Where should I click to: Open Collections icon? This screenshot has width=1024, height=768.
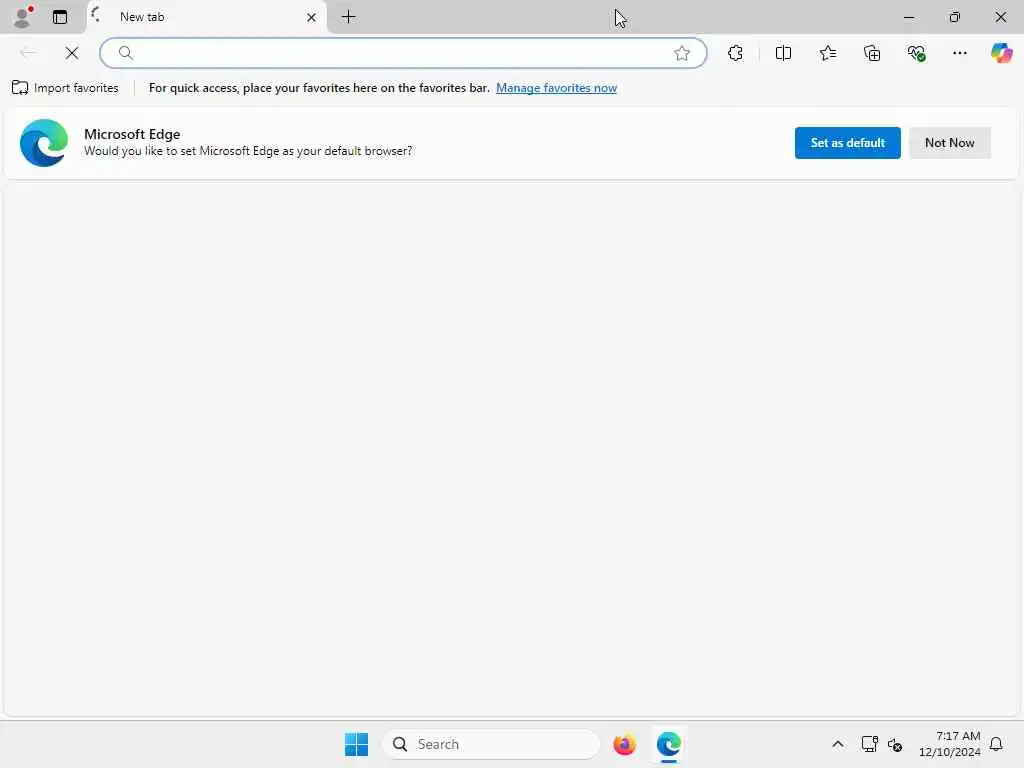872,53
